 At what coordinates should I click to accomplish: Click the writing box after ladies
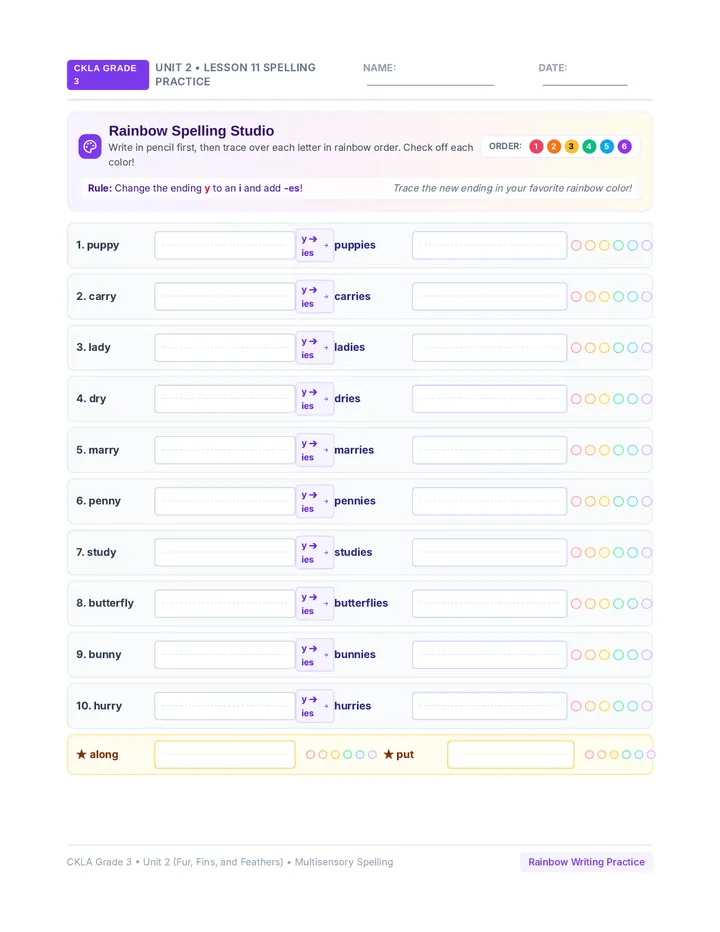489,347
